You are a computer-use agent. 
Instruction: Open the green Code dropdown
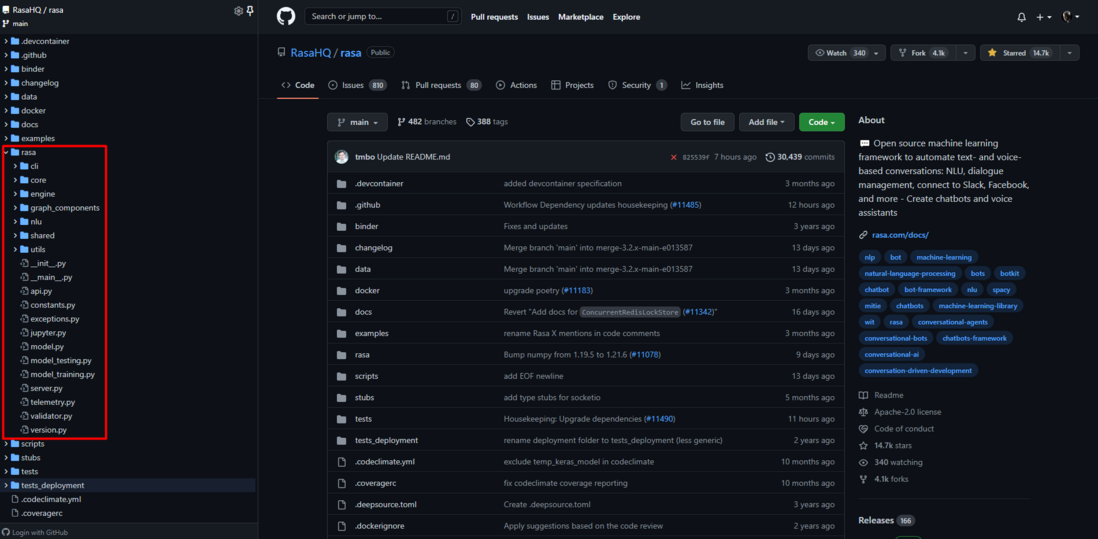(821, 122)
